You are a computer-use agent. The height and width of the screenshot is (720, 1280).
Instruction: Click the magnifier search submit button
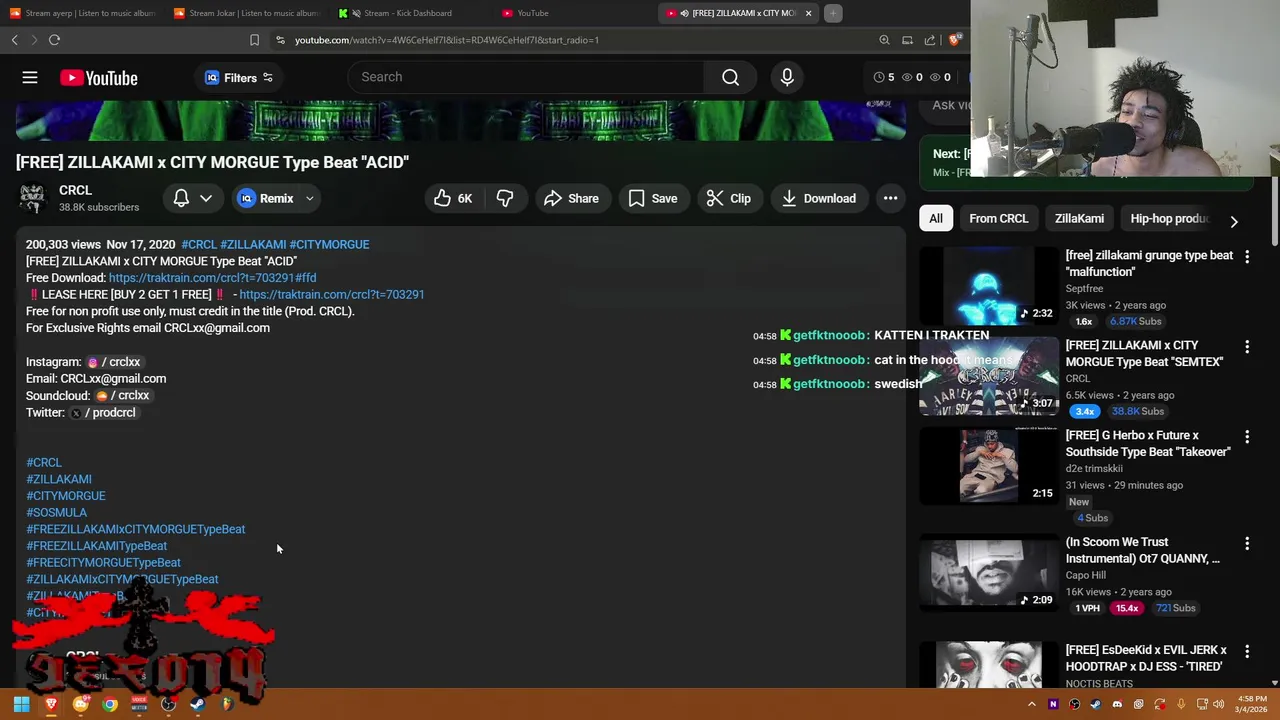click(731, 77)
